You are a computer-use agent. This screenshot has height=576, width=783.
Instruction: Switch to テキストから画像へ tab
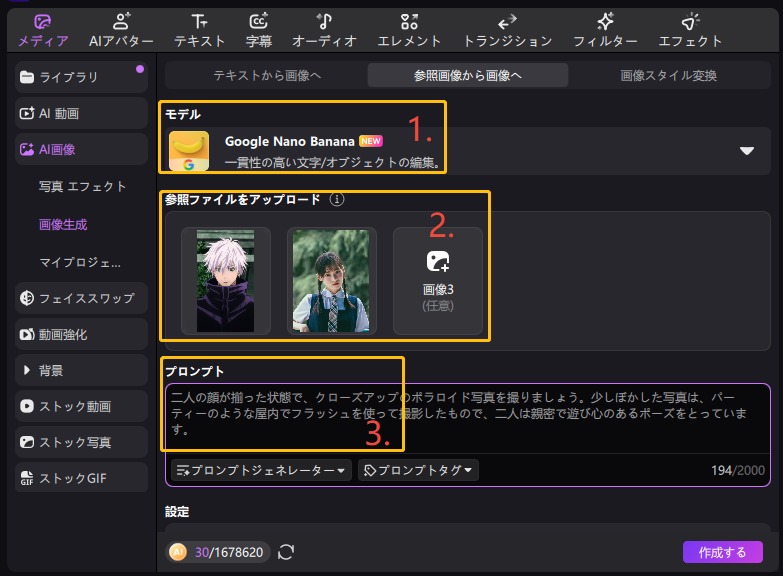267,75
